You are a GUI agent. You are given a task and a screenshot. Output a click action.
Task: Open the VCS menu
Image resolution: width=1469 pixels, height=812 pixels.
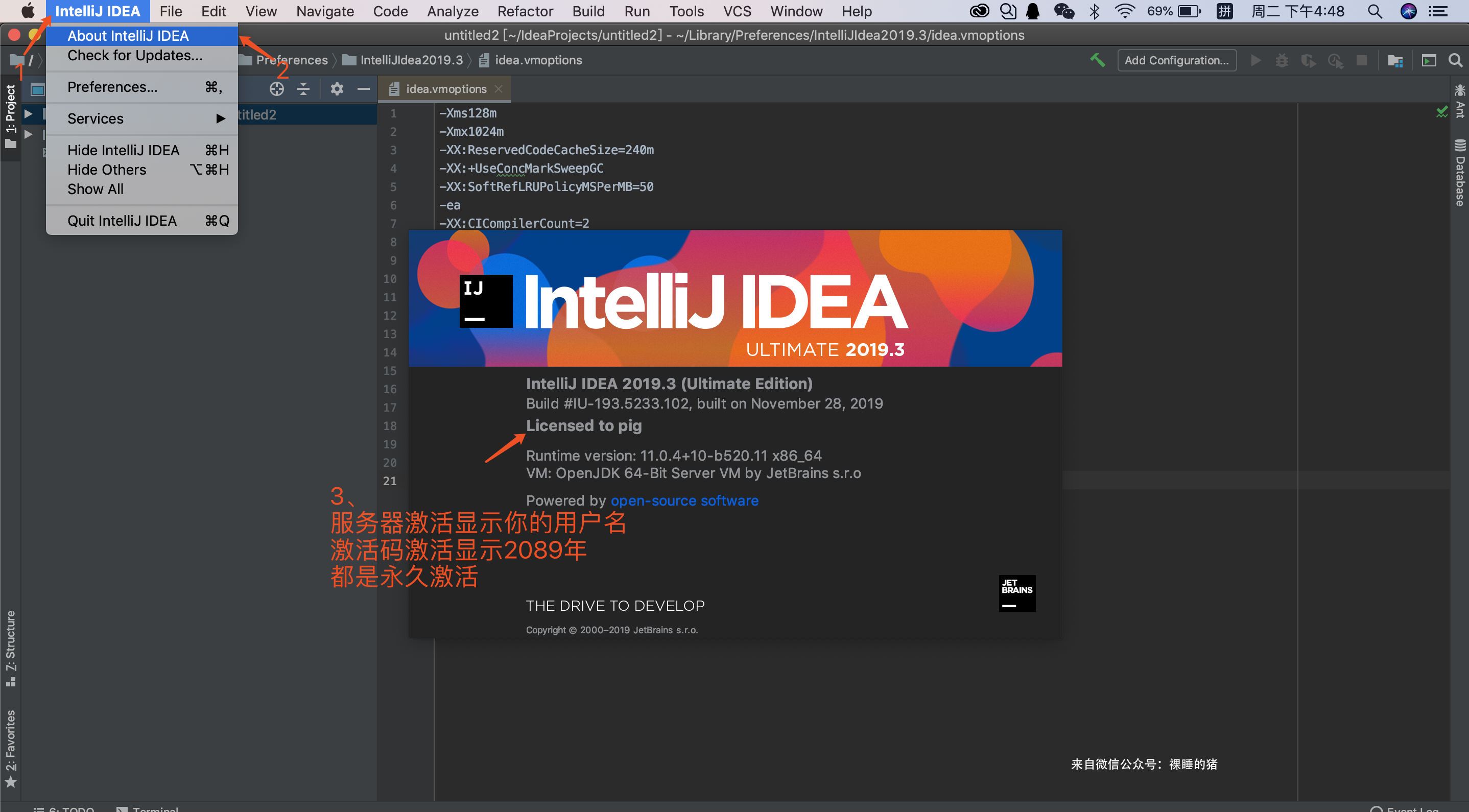tap(737, 11)
